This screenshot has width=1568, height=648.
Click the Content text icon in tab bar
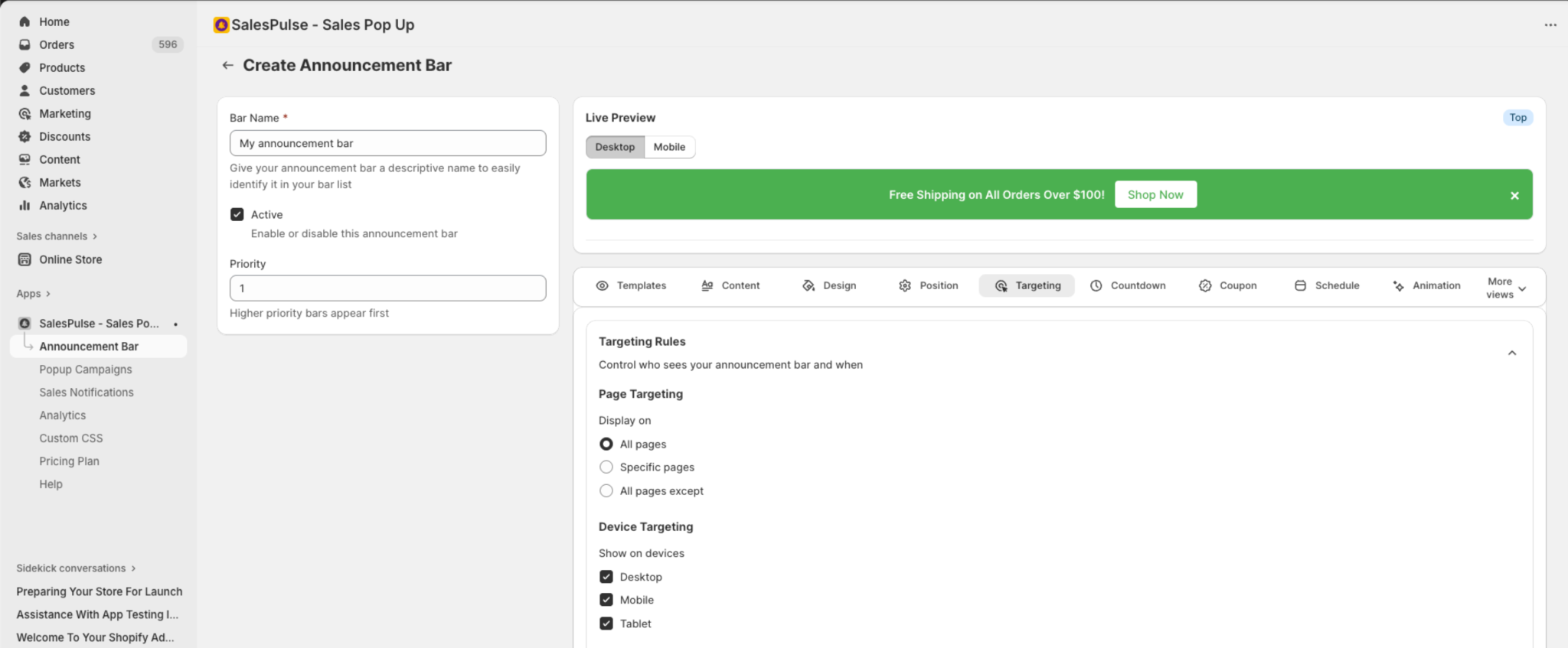pos(707,285)
